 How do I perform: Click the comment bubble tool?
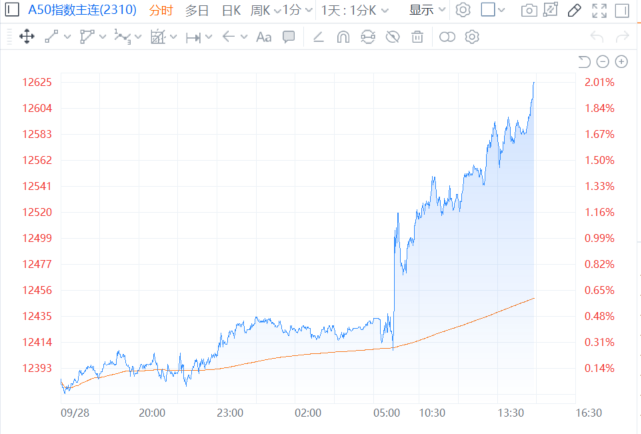click(289, 37)
